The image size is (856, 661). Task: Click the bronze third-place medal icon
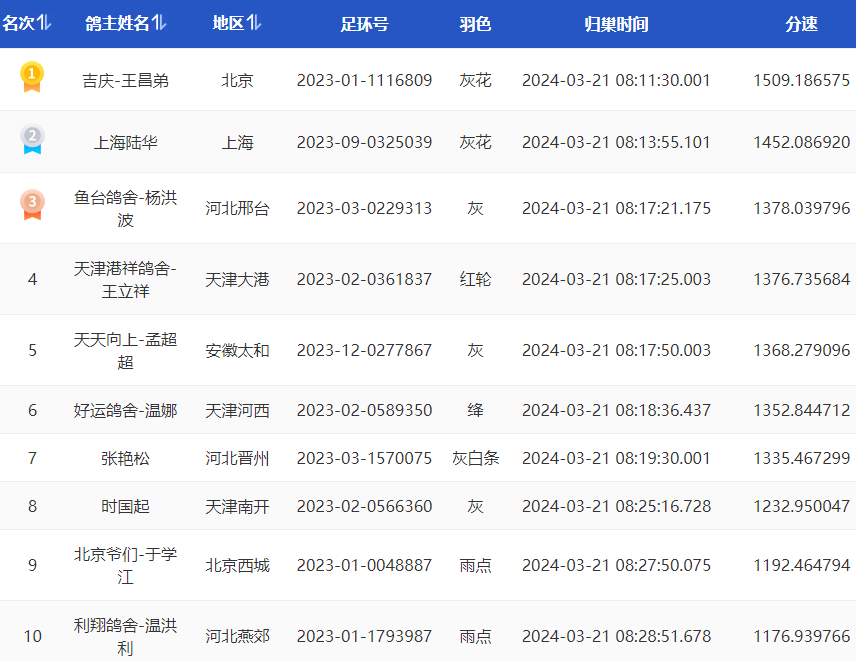pos(32,205)
